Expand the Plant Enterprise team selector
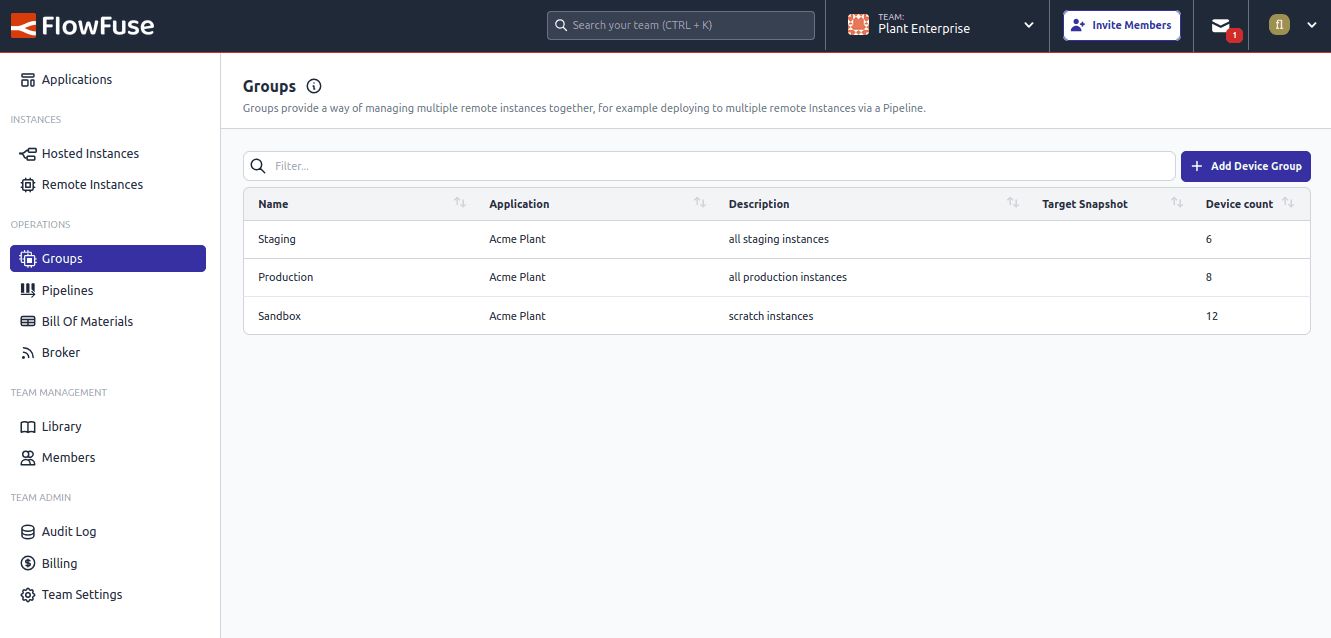 tap(1028, 27)
